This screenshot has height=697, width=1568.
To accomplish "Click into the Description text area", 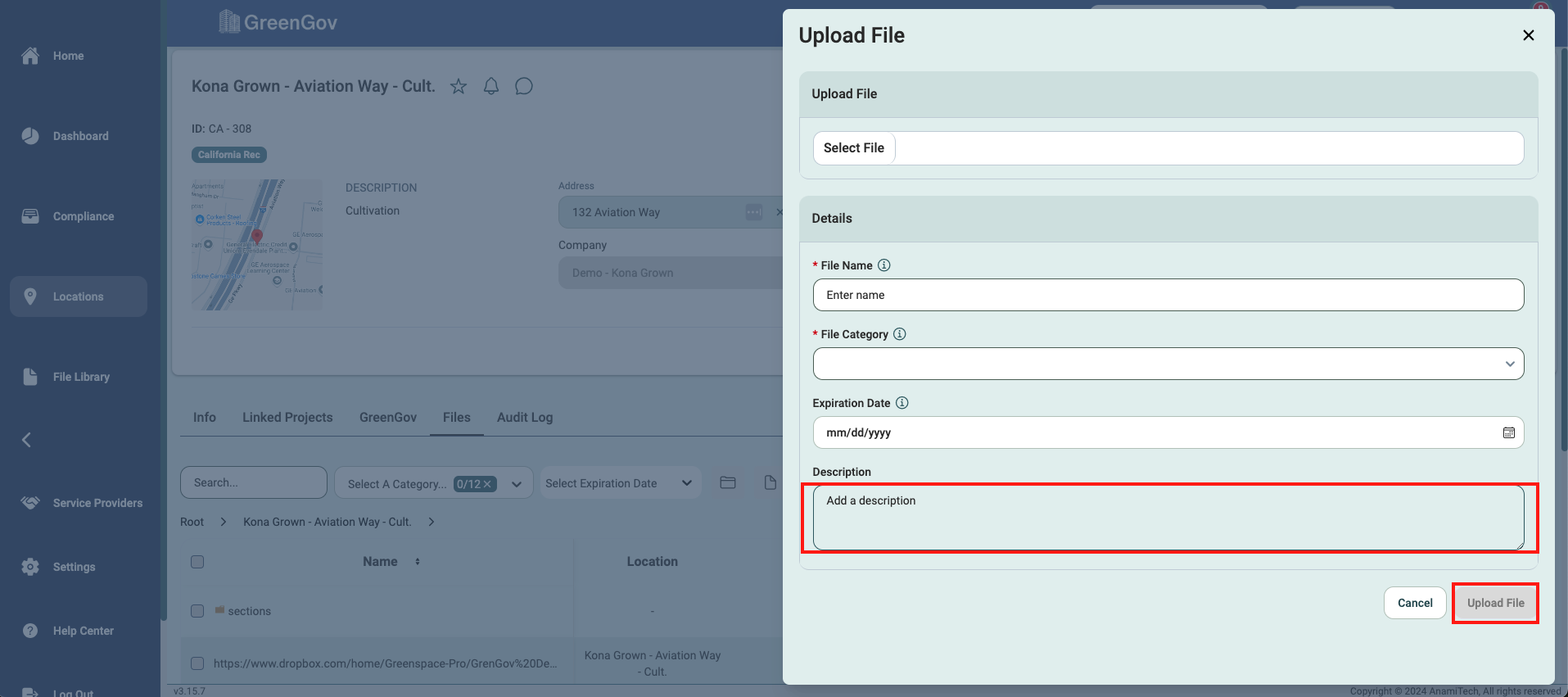I will [1168, 518].
